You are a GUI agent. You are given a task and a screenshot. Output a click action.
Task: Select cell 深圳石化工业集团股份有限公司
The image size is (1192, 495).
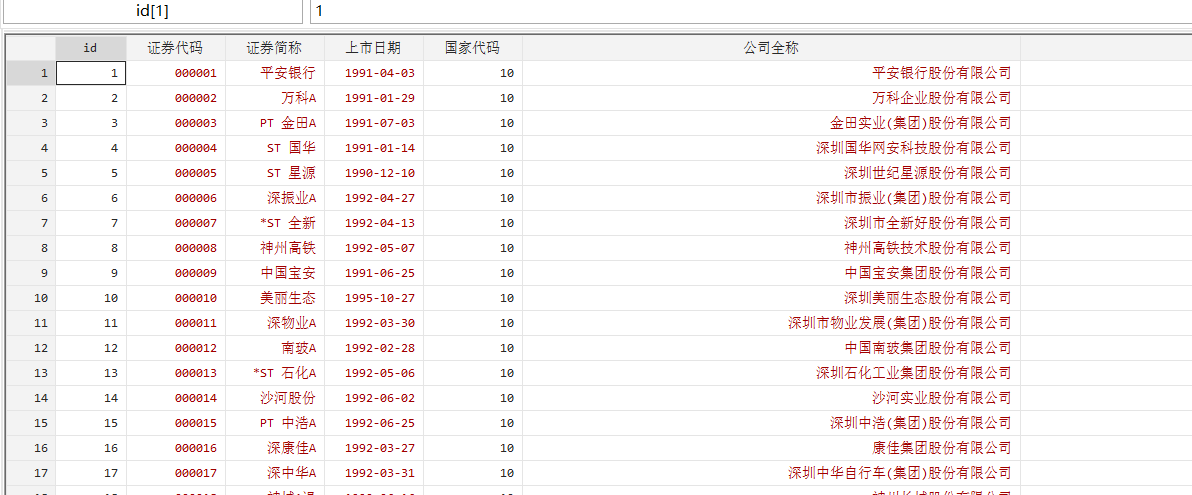(x=771, y=373)
